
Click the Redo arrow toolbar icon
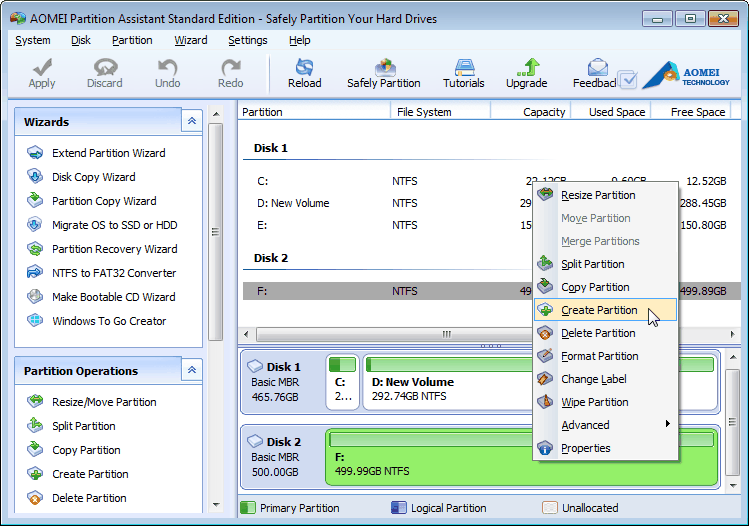tap(231, 68)
